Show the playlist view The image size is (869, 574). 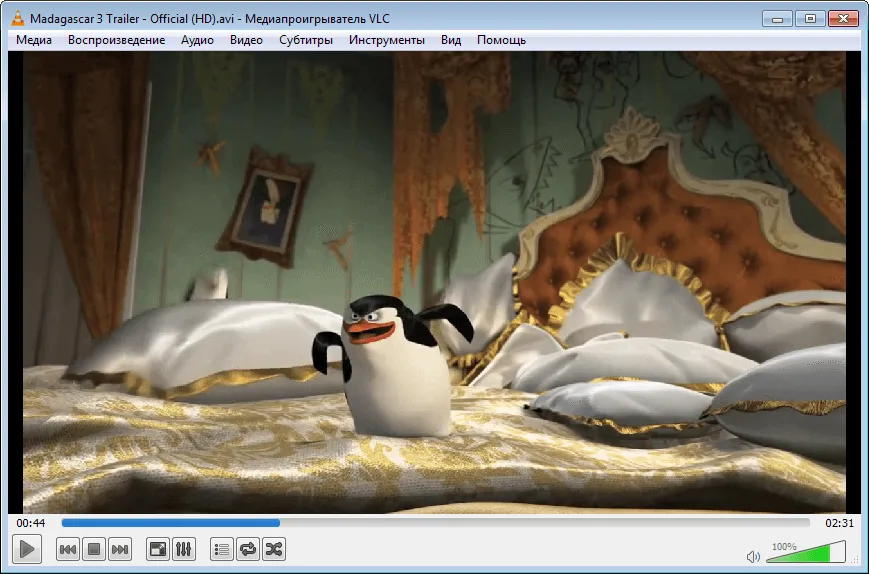pos(222,549)
